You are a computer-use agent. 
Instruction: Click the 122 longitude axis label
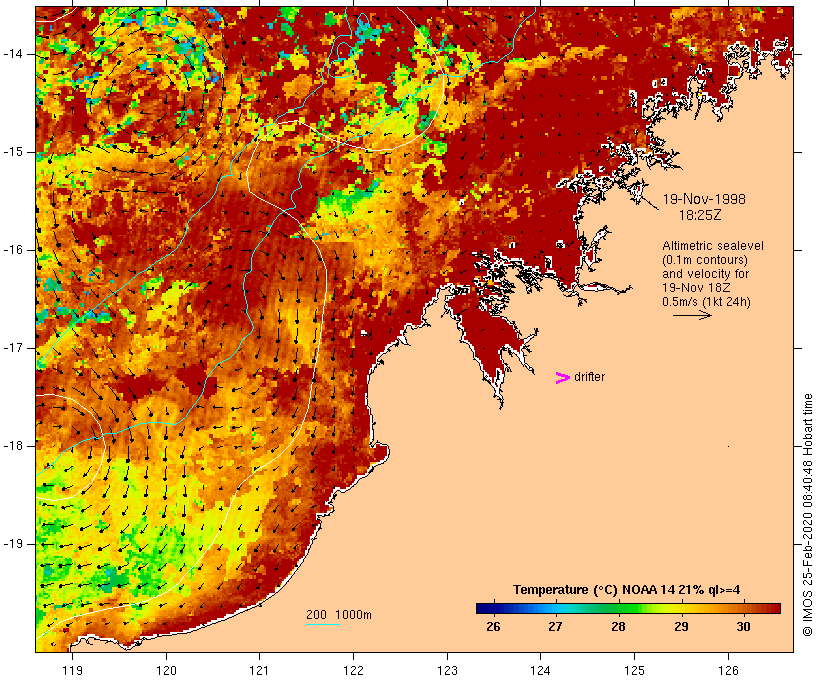(354, 670)
